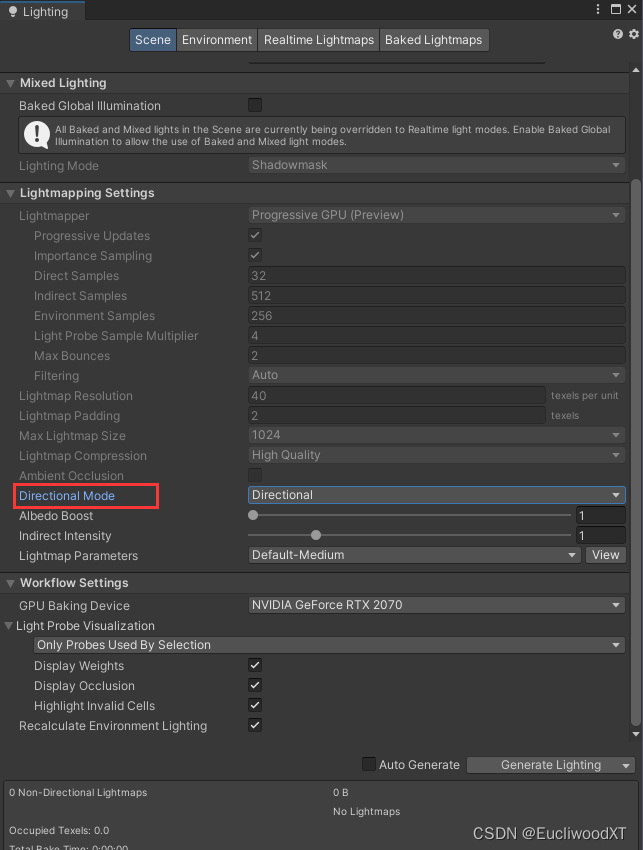The width and height of the screenshot is (643, 850).
Task: Toggle Recalculate Environment Lighting checkbox
Action: (x=255, y=725)
